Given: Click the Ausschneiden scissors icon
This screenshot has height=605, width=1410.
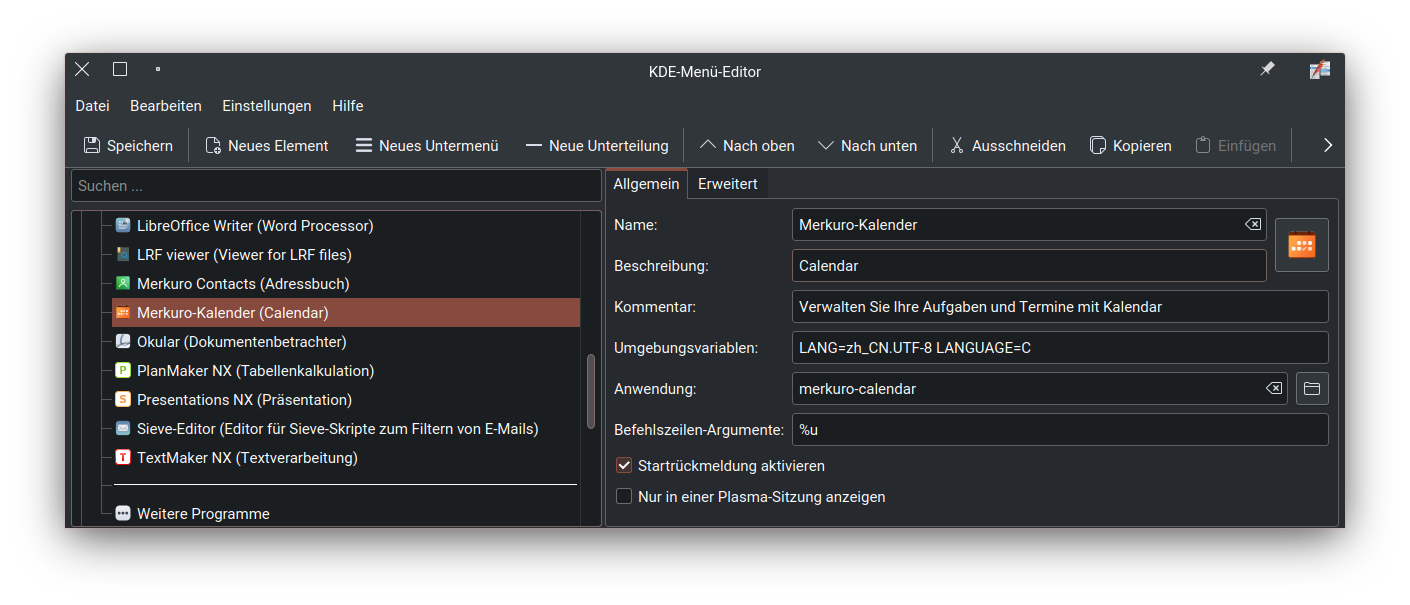Looking at the screenshot, I should pos(957,146).
